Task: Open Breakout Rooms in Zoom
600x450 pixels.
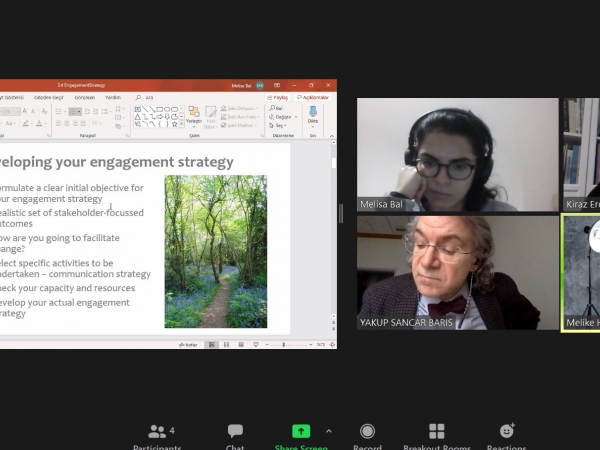Action: point(437,437)
